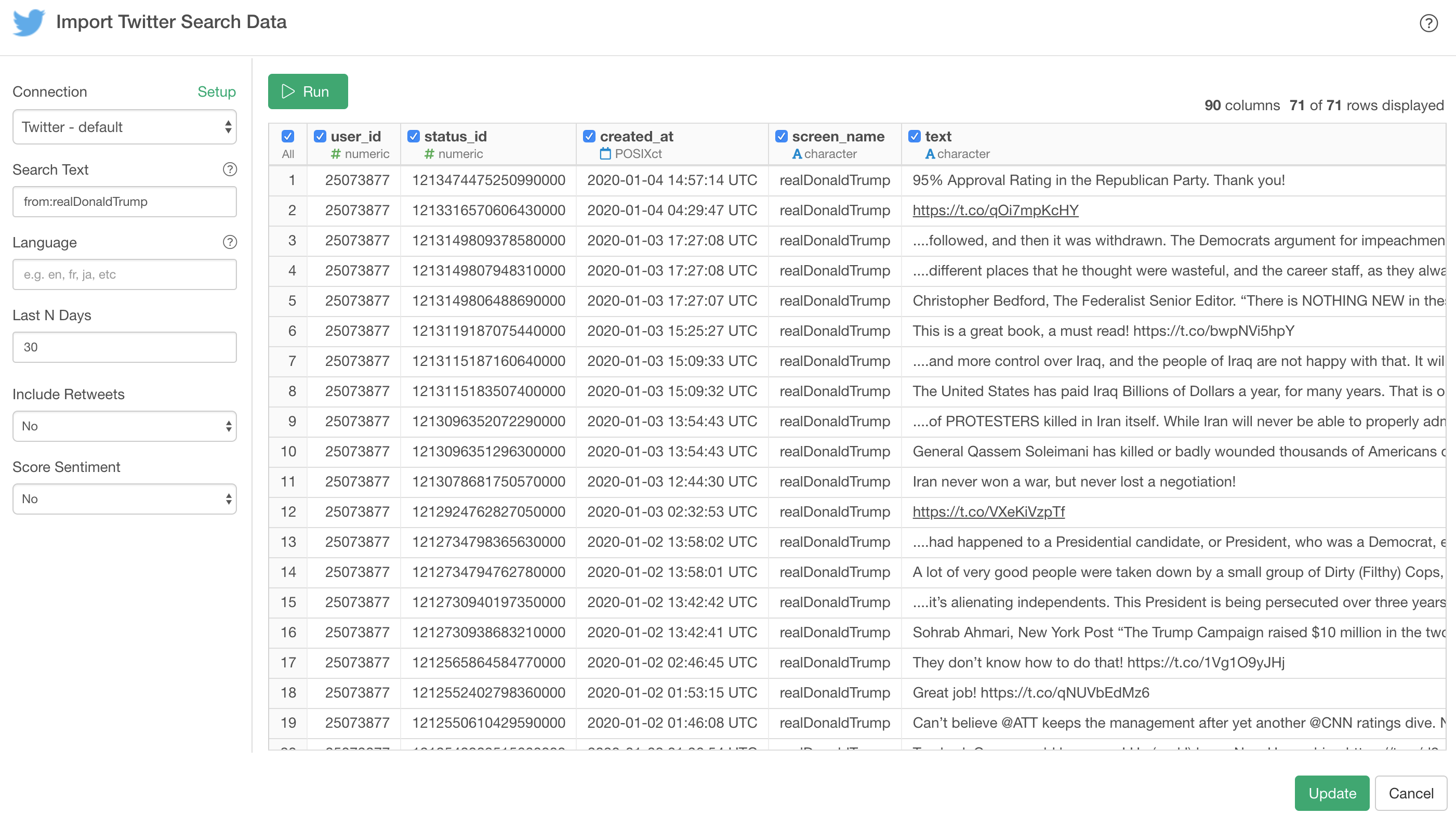The width and height of the screenshot is (1456, 814).
Task: Select status_id cell 1212550610429590000
Action: point(488,723)
